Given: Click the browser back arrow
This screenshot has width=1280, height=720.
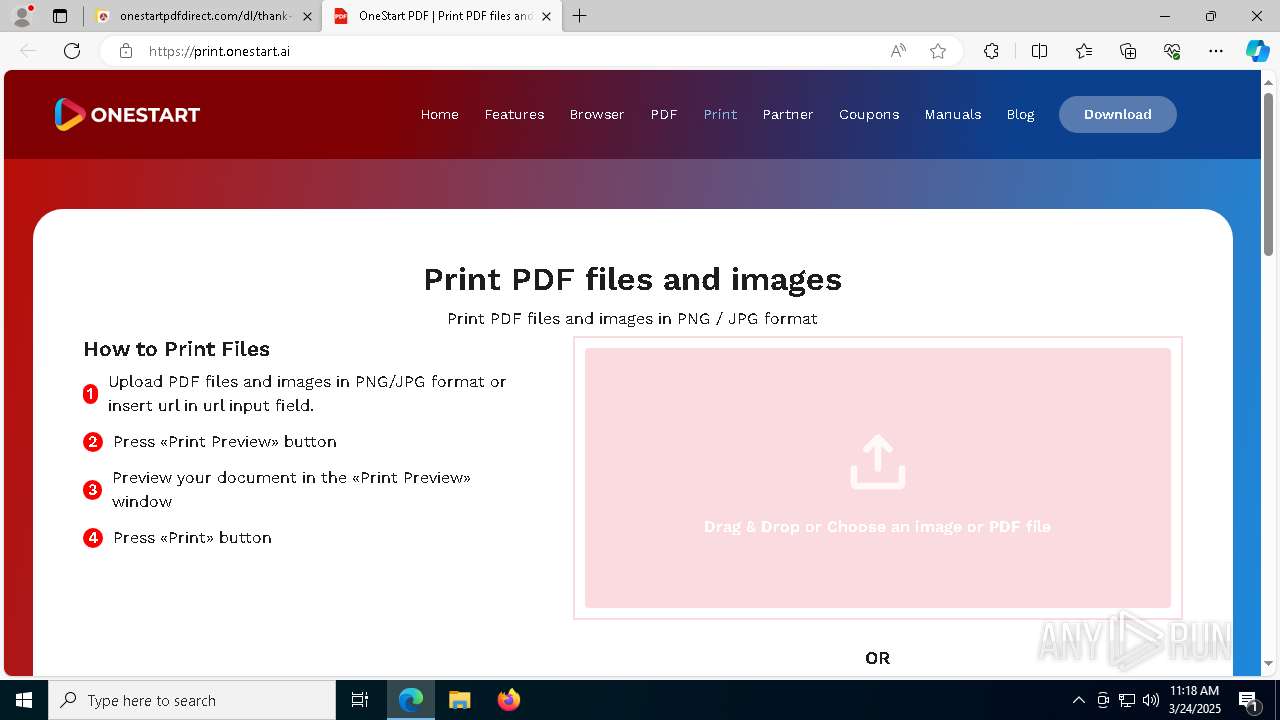Looking at the screenshot, I should click(28, 51).
